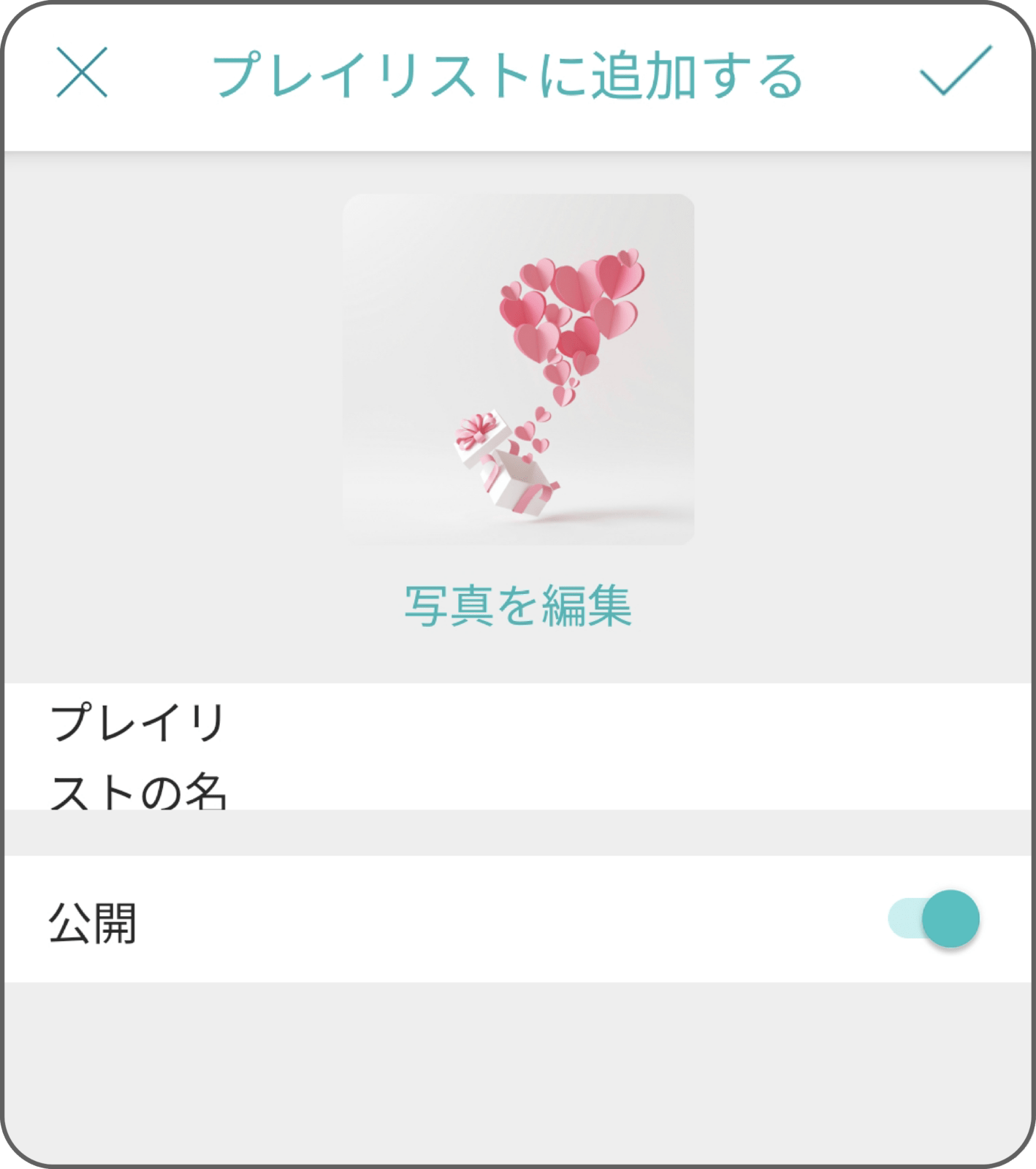The image size is (1036, 1169).
Task: Confirm with the checkmark icon
Action: tap(955, 71)
